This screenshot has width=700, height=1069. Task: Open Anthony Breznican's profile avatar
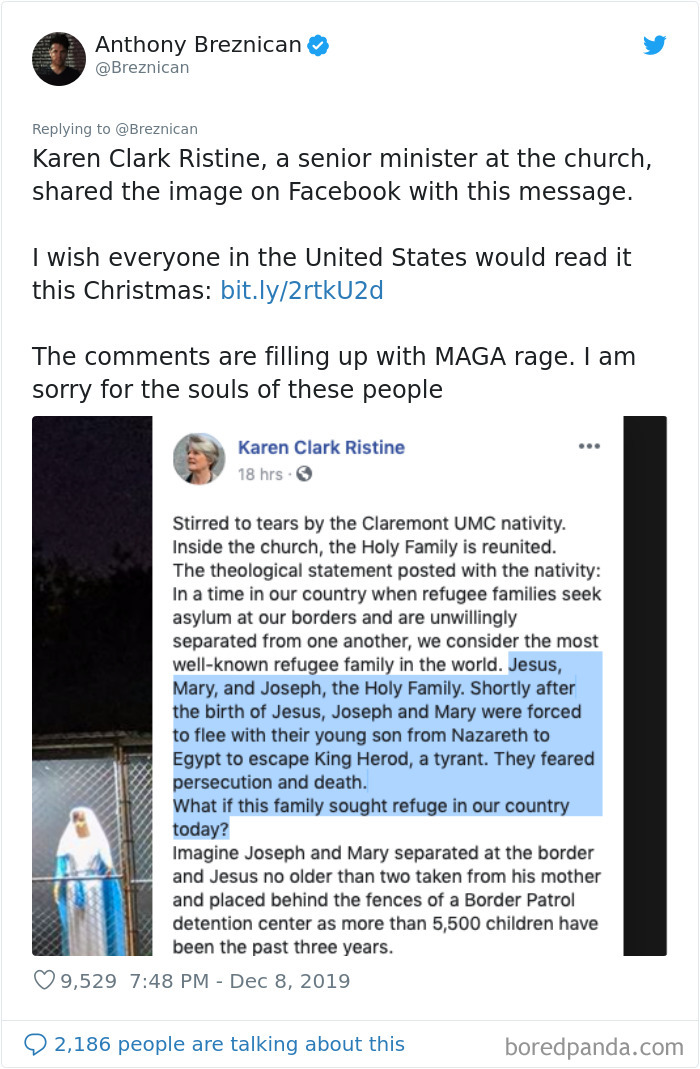pyautogui.click(x=59, y=58)
